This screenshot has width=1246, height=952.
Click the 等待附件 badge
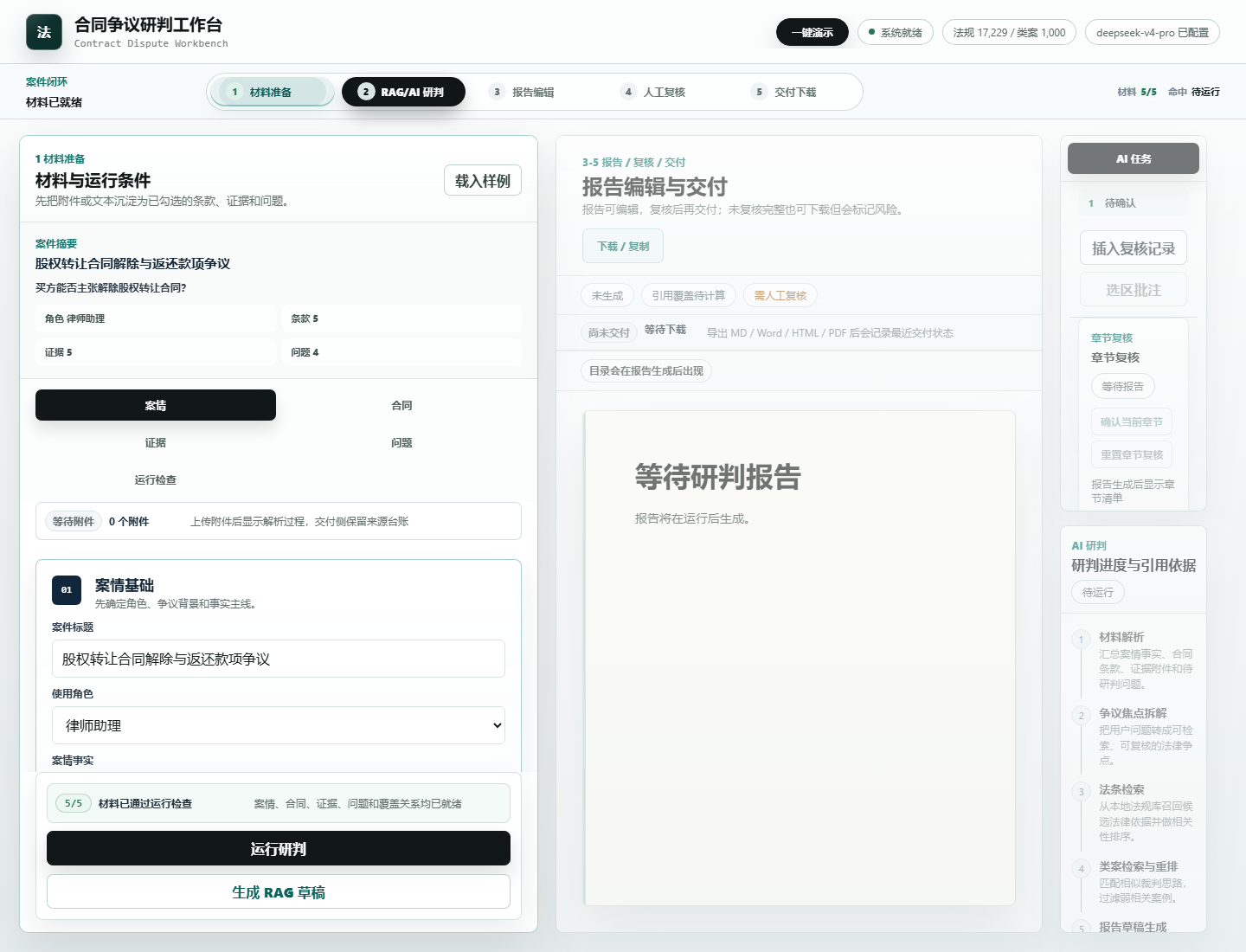click(x=74, y=521)
